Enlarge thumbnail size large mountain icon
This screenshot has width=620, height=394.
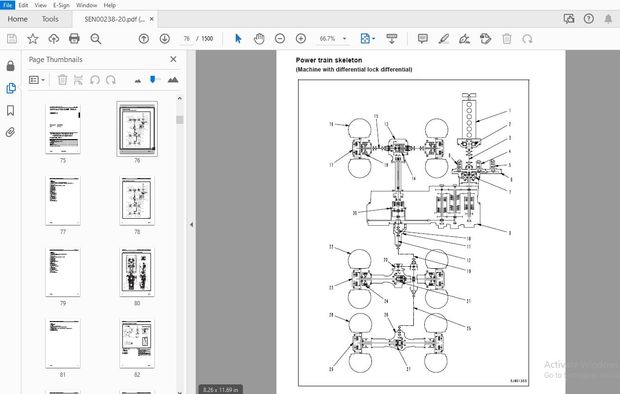pyautogui.click(x=173, y=80)
